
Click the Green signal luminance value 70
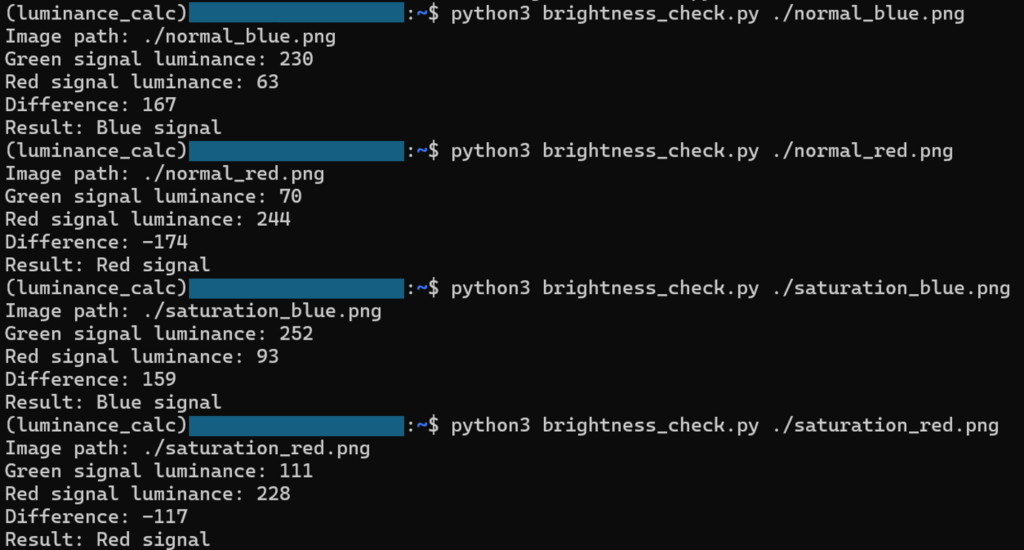(x=290, y=197)
